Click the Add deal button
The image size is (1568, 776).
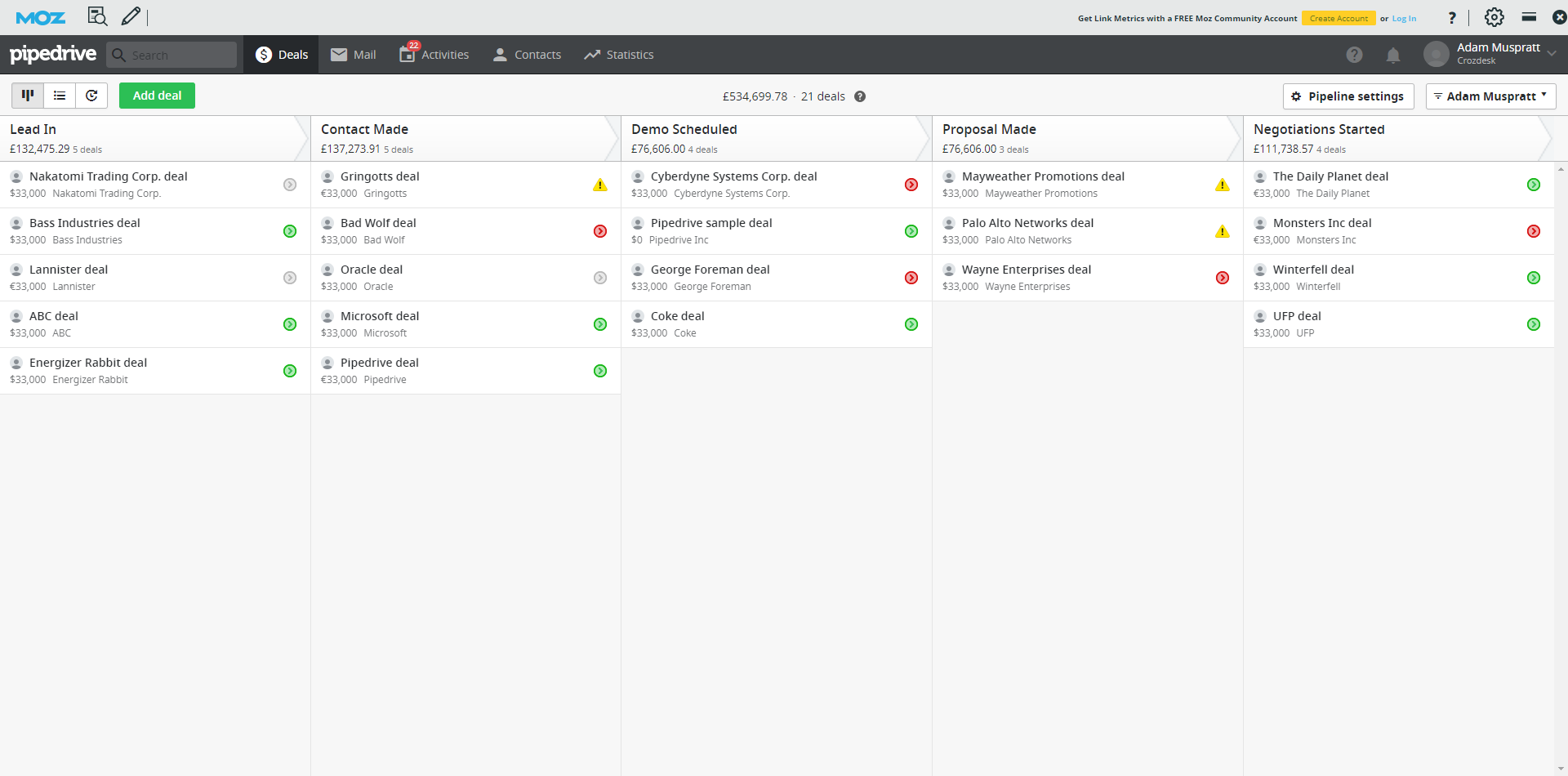[x=157, y=96]
